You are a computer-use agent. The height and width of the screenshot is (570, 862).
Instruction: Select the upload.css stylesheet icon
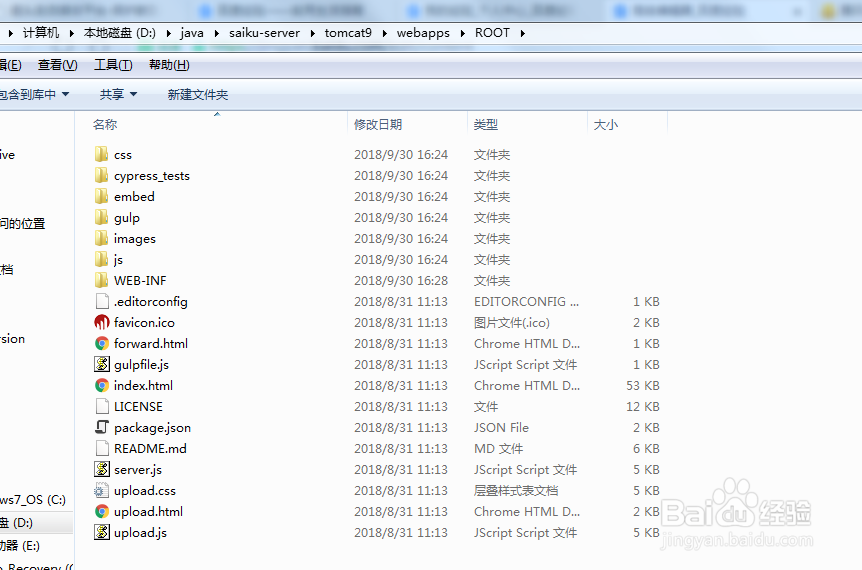point(102,490)
